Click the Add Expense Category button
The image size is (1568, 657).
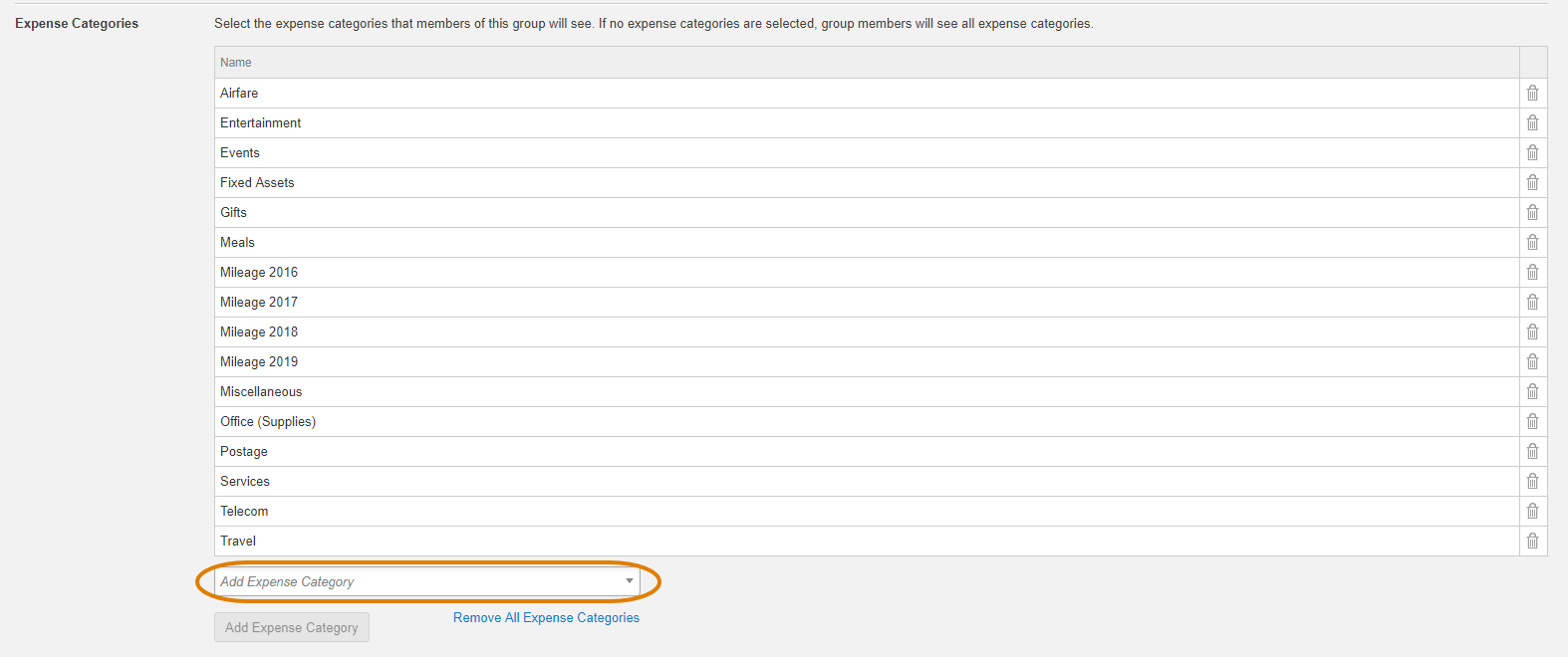click(x=292, y=627)
